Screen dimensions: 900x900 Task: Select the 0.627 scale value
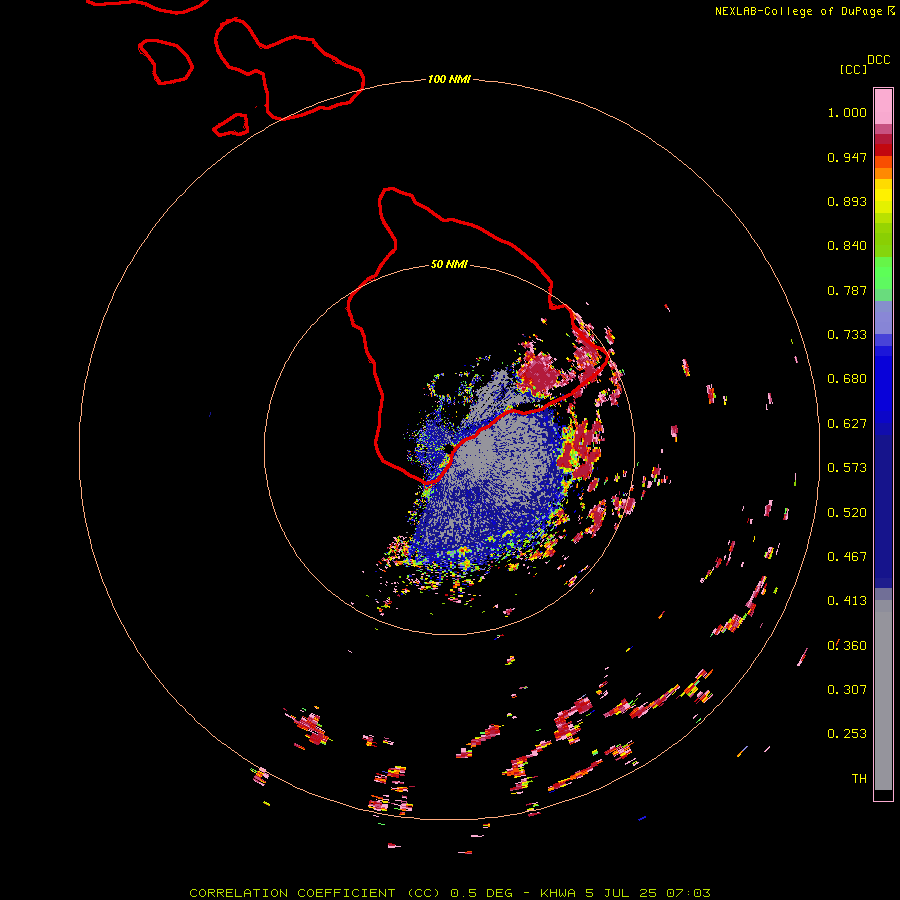(x=847, y=424)
